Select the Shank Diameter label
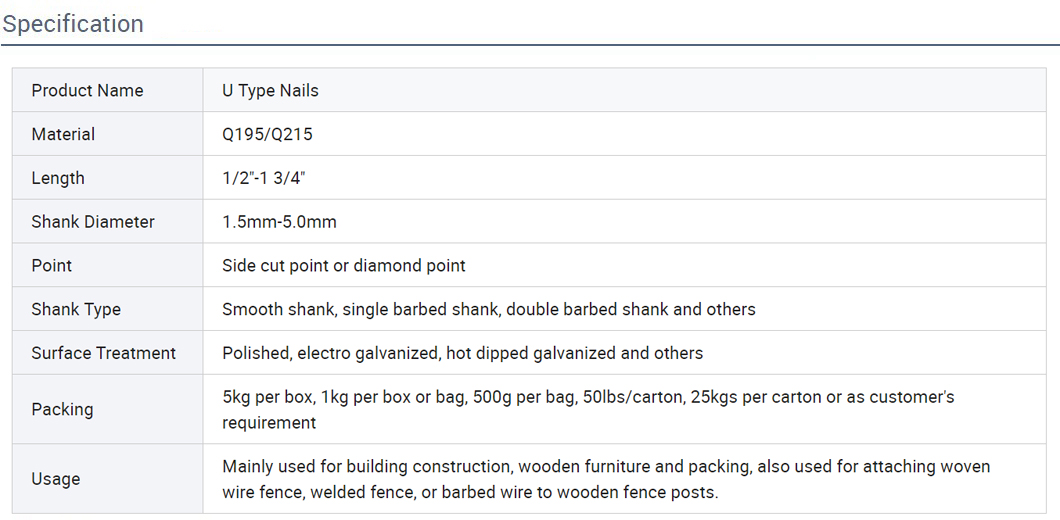The width and height of the screenshot is (1060, 520). coord(93,222)
